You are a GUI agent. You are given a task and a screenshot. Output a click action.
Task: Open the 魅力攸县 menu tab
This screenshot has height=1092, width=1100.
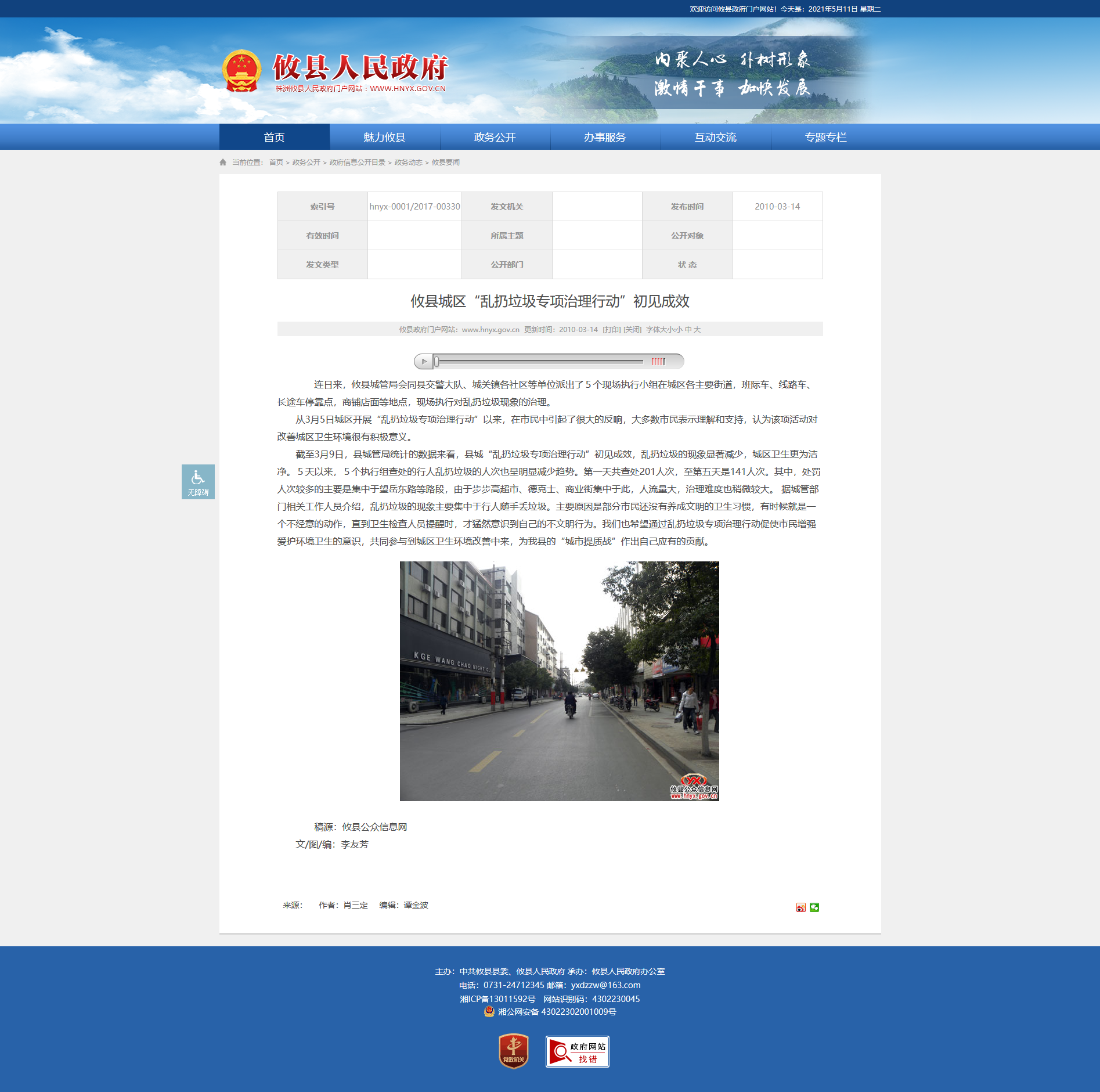coord(384,137)
